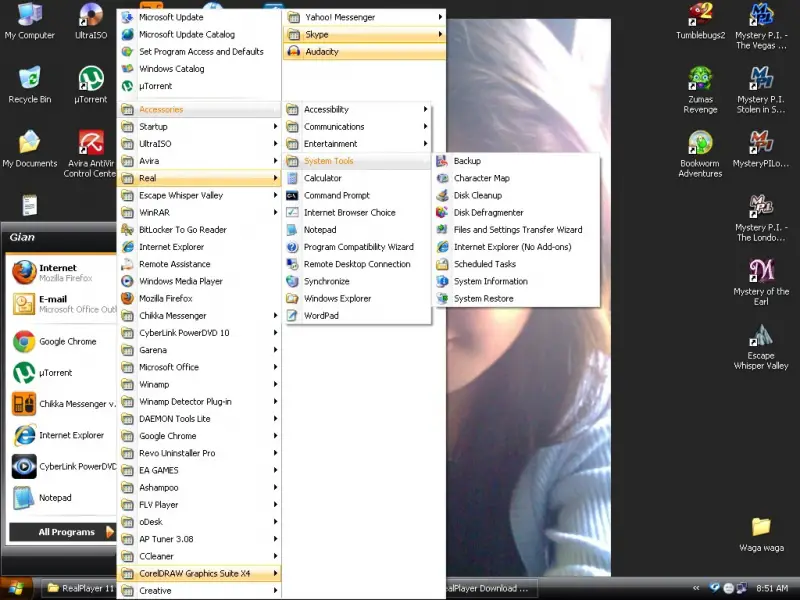Open Remote Assistance
This screenshot has height=600, width=800.
(x=199, y=264)
